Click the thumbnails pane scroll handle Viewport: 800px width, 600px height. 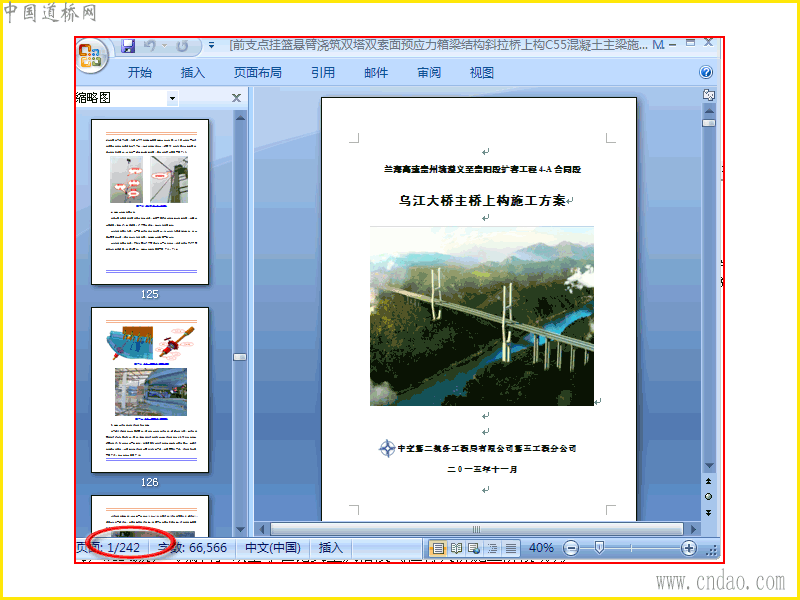[240, 357]
